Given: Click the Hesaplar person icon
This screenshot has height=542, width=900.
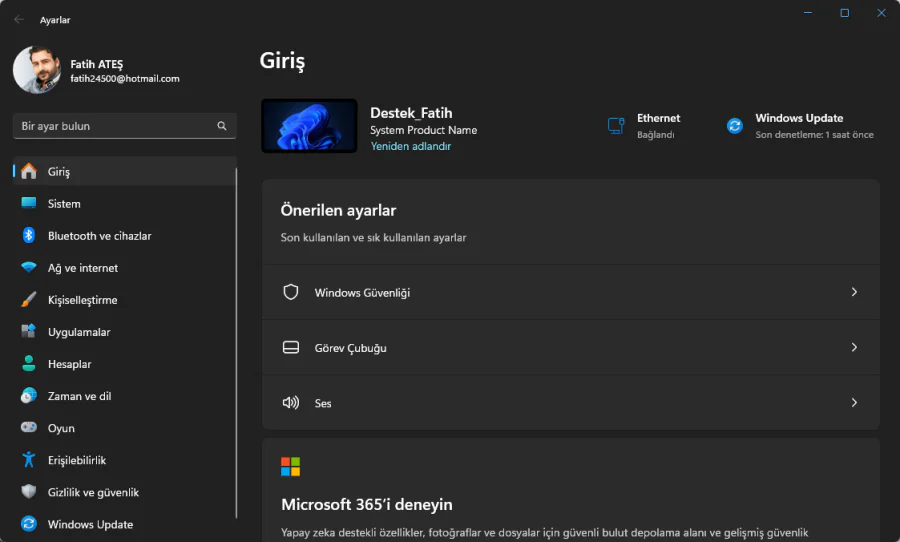Looking at the screenshot, I should (x=29, y=363).
